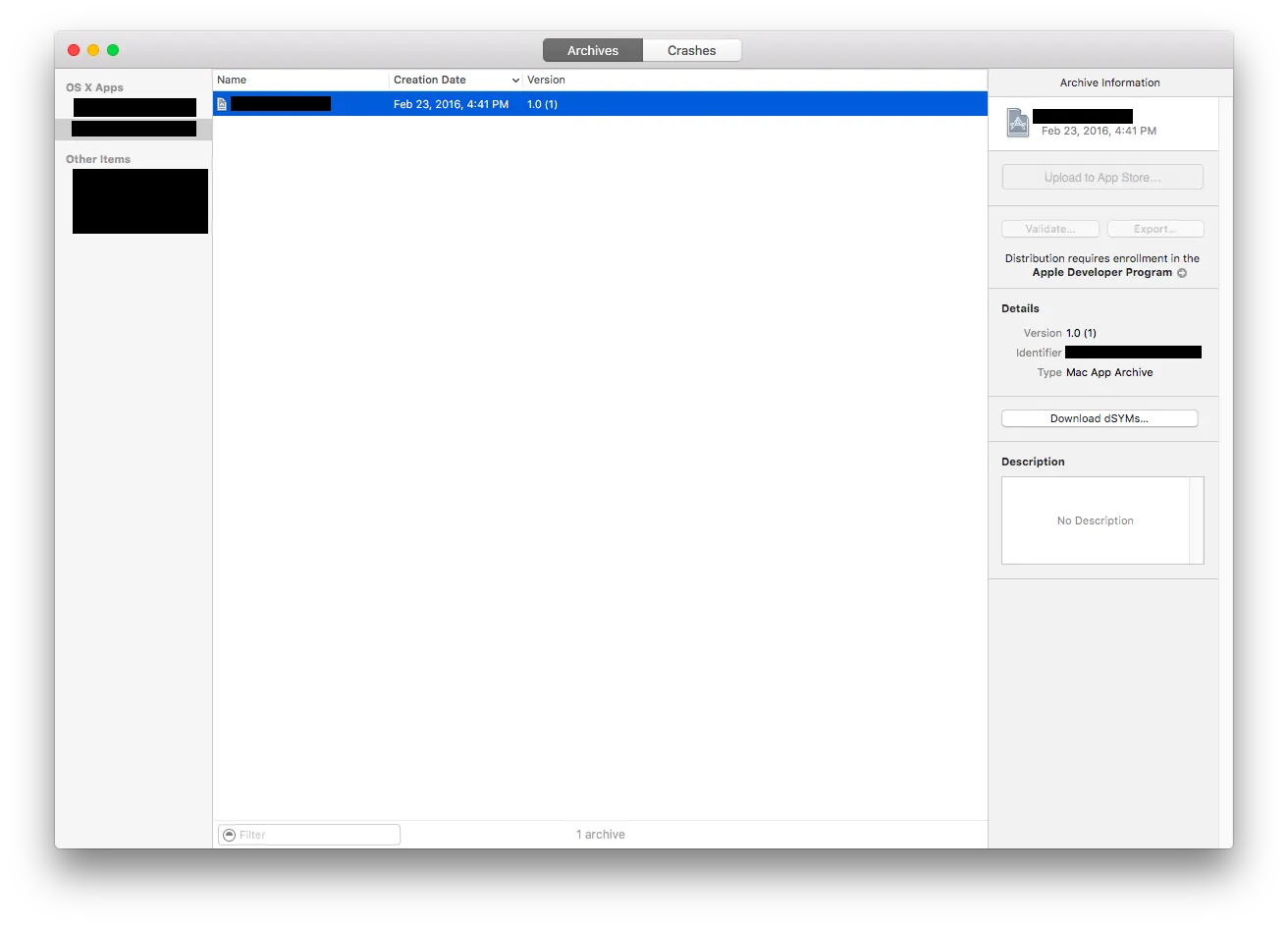This screenshot has width=1288, height=927.
Task: Click the "Archive Information" heading
Action: coord(1110,82)
